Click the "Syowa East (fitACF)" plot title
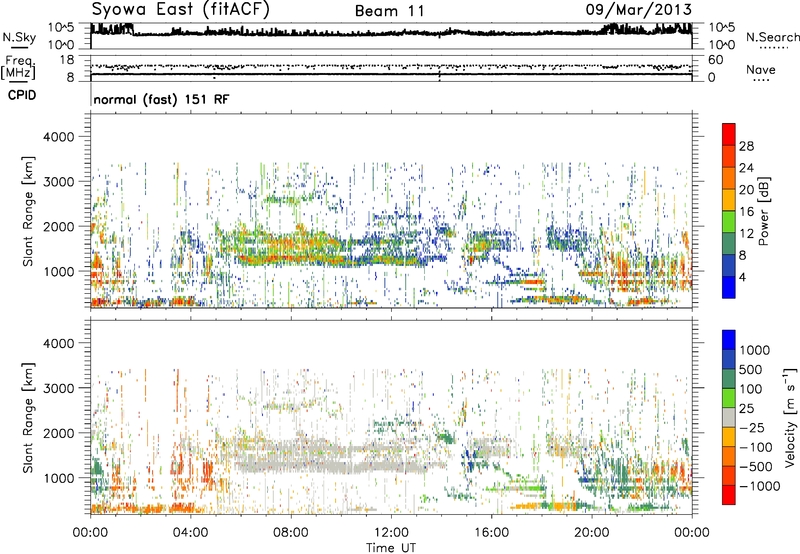 pos(180,9)
